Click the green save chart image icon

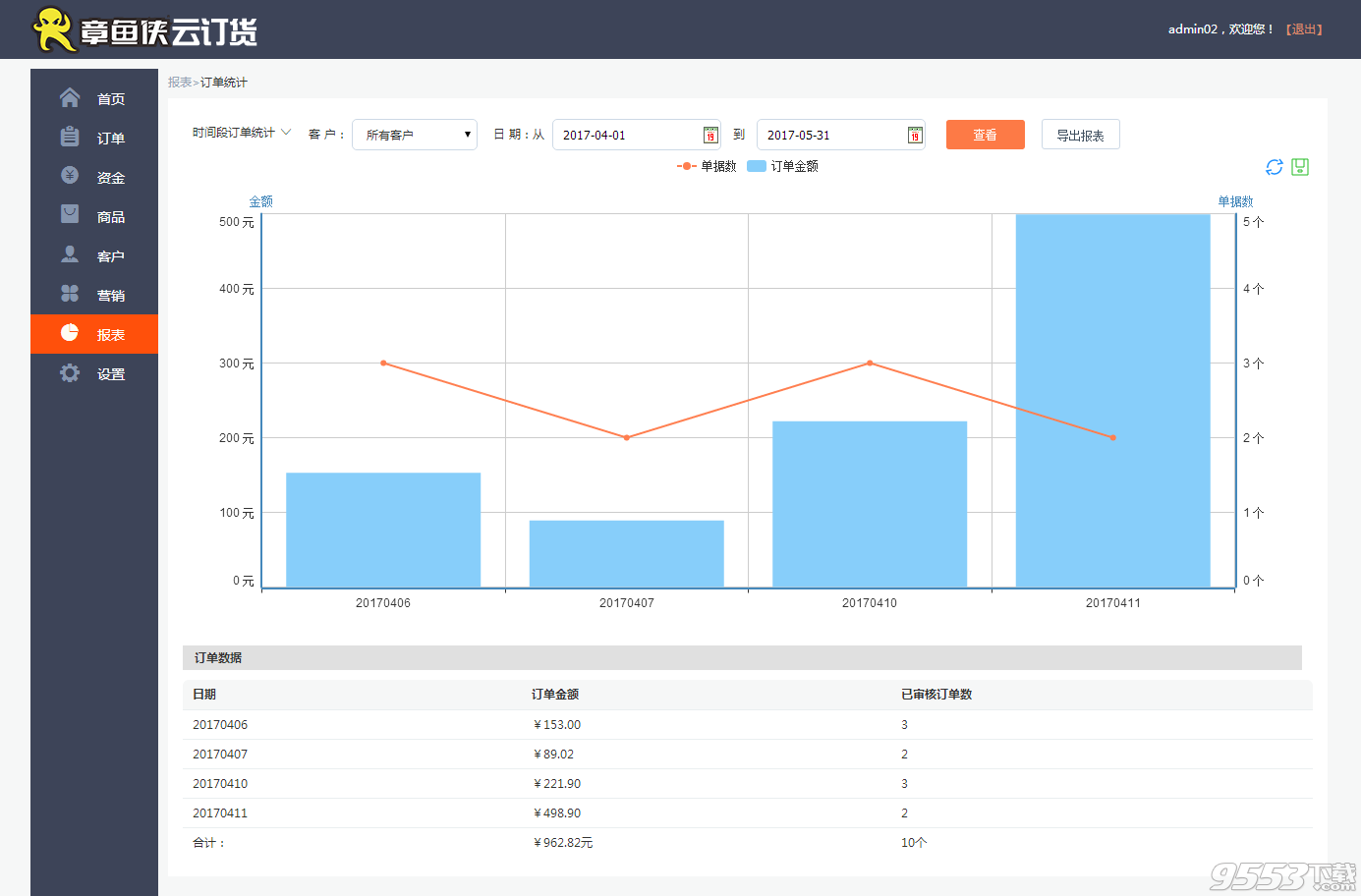tap(1300, 167)
